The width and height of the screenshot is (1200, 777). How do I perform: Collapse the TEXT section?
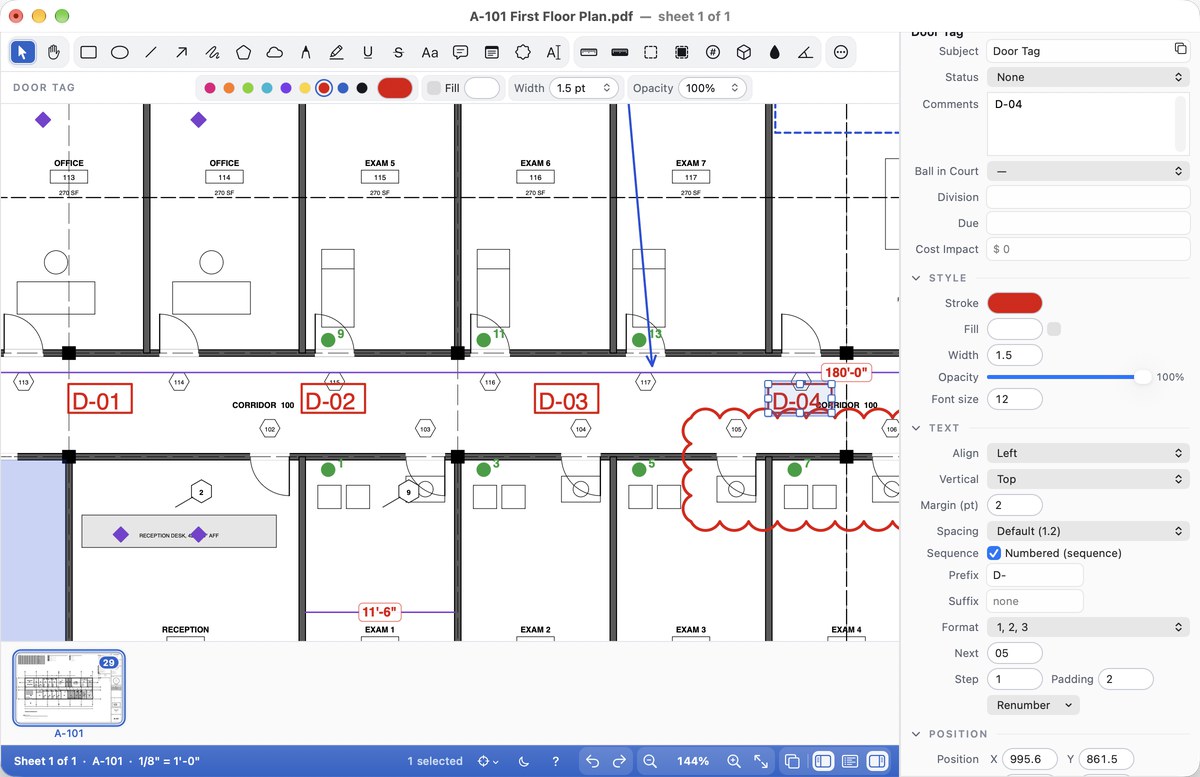click(917, 428)
